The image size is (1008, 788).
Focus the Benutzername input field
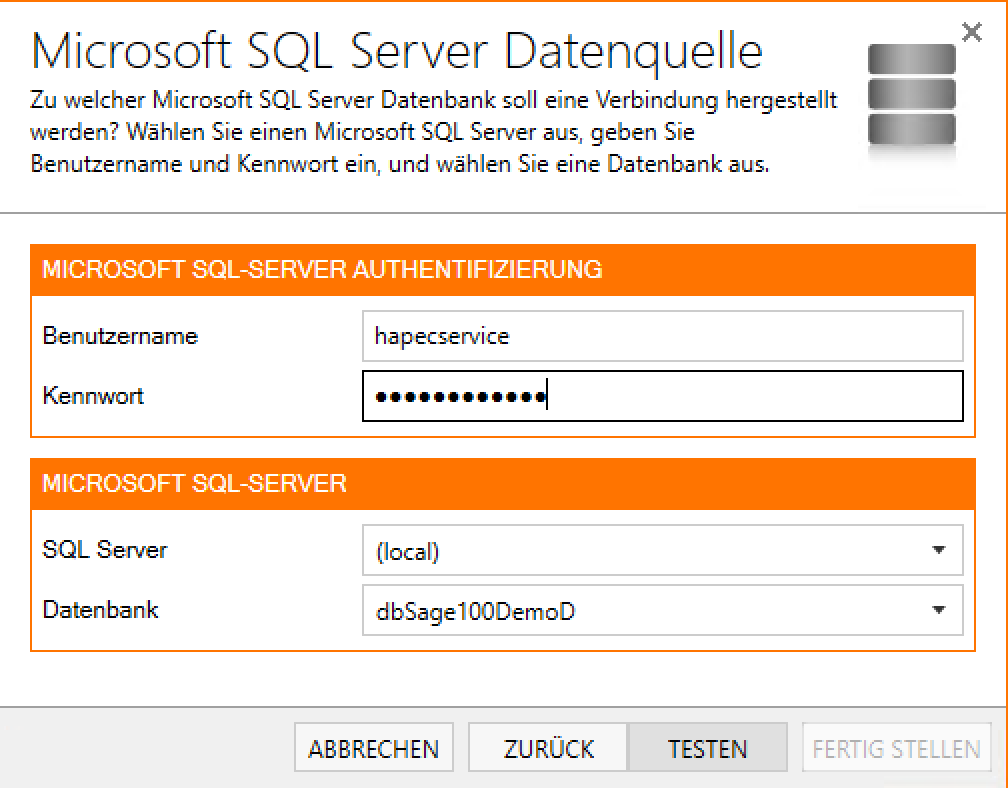point(662,336)
